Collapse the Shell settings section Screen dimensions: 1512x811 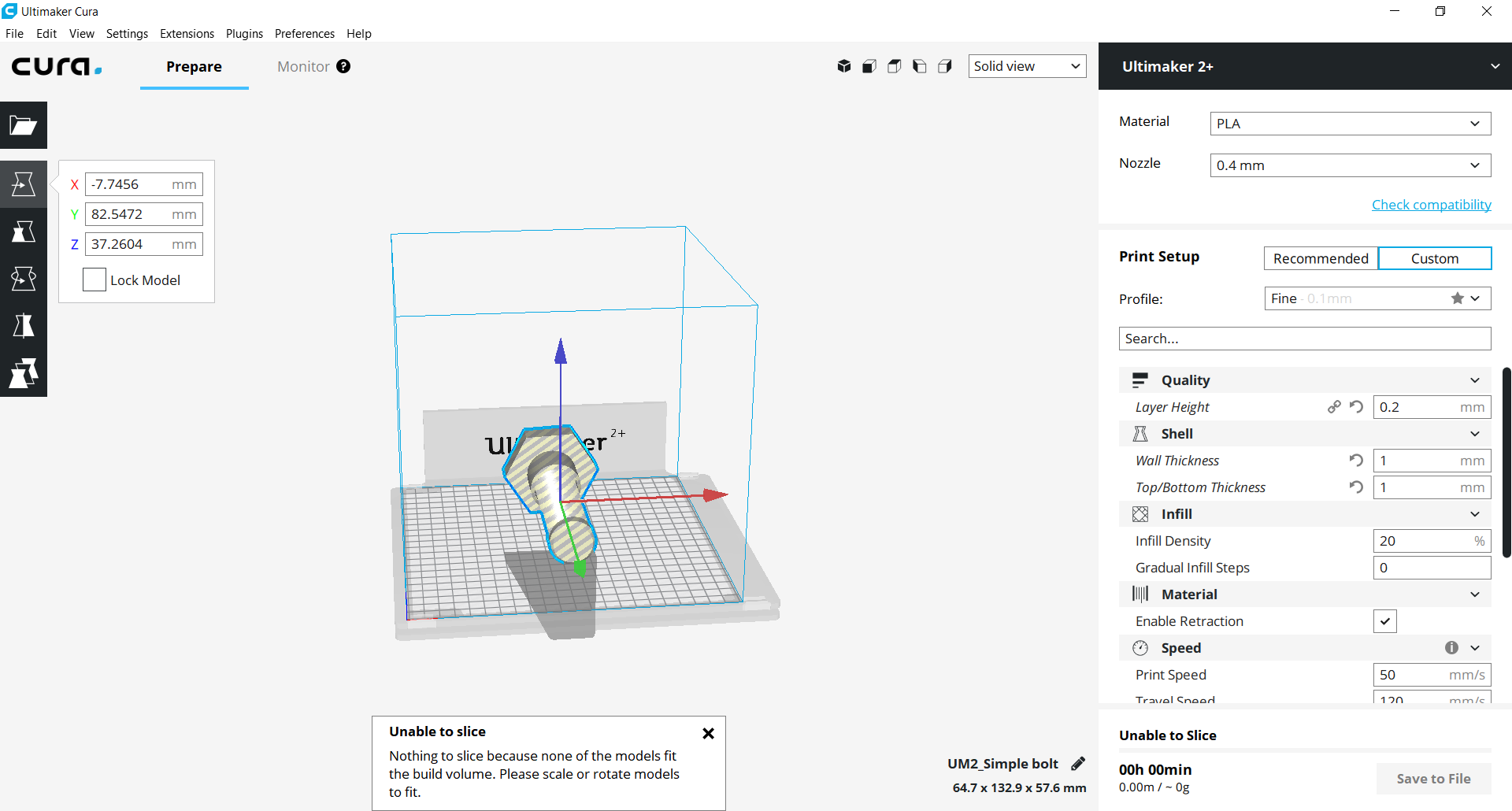click(x=1475, y=434)
